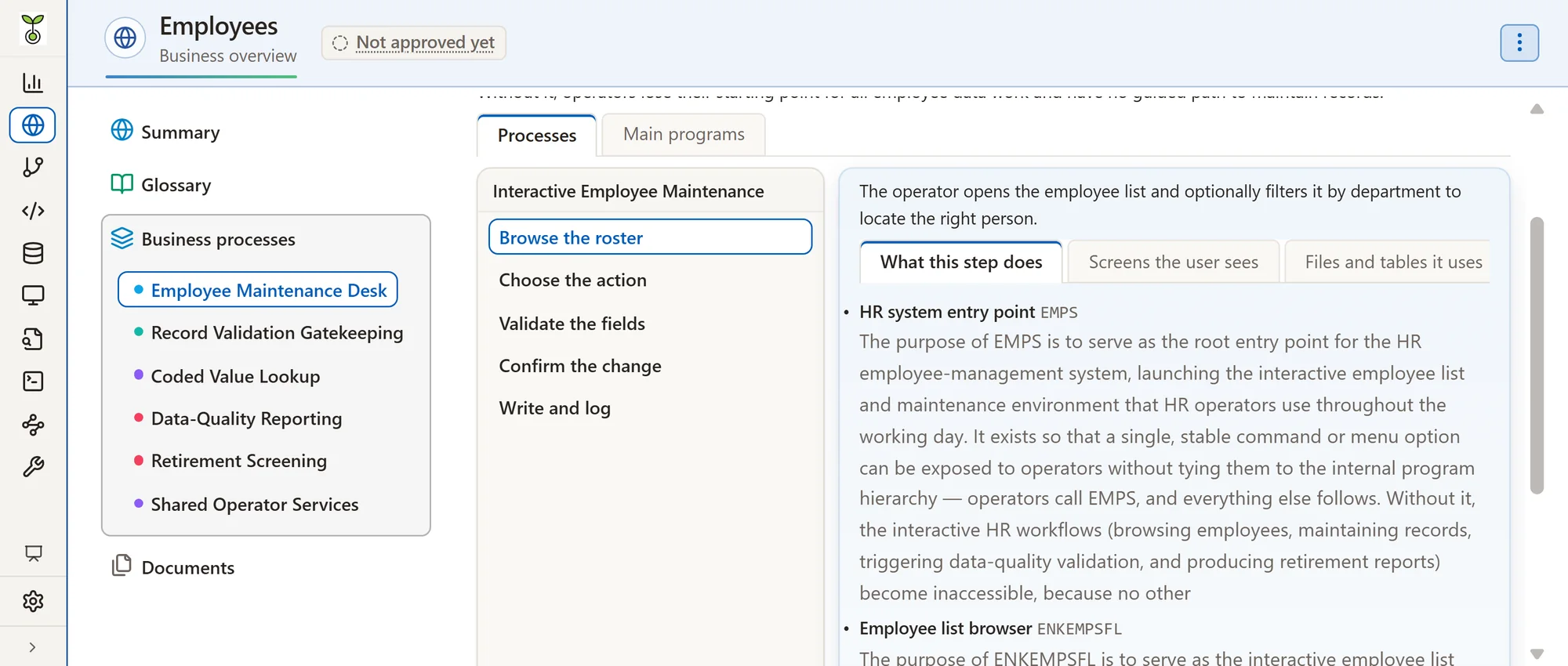Open the document search sidebar icon
The image size is (1568, 666).
click(x=33, y=338)
